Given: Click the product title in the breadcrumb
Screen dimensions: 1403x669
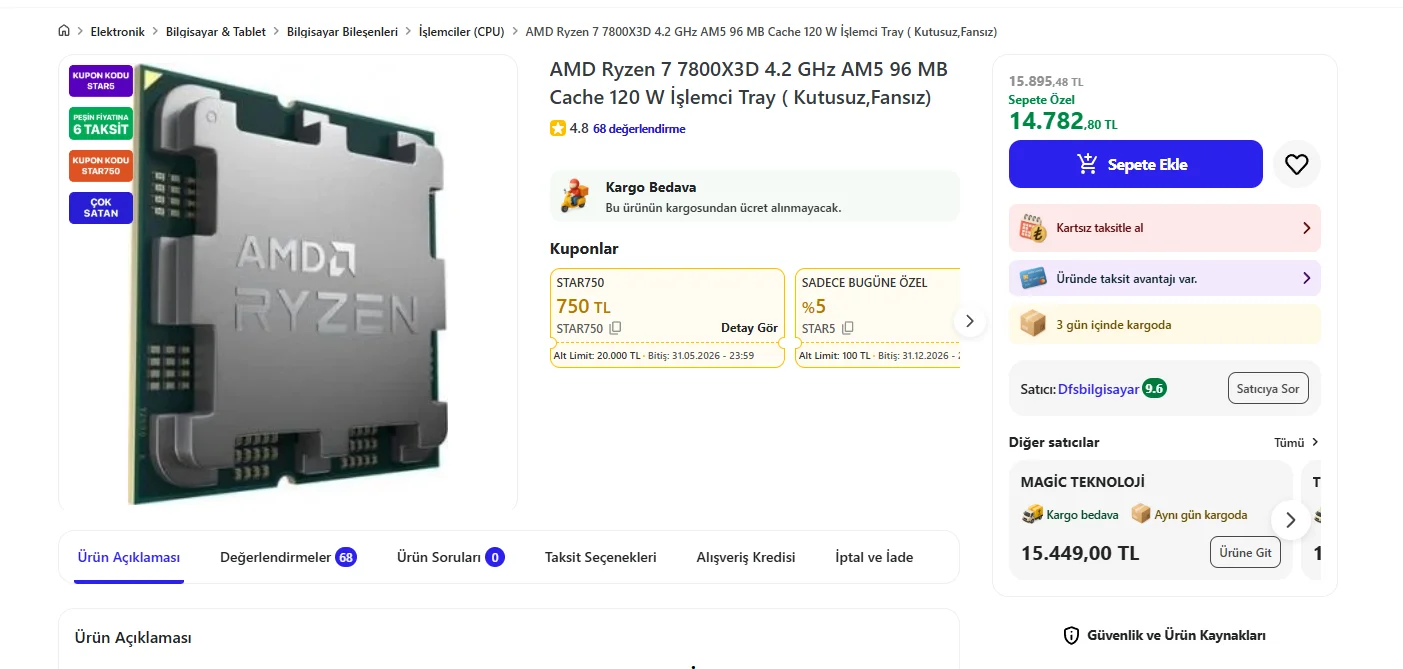Looking at the screenshot, I should click(x=761, y=32).
